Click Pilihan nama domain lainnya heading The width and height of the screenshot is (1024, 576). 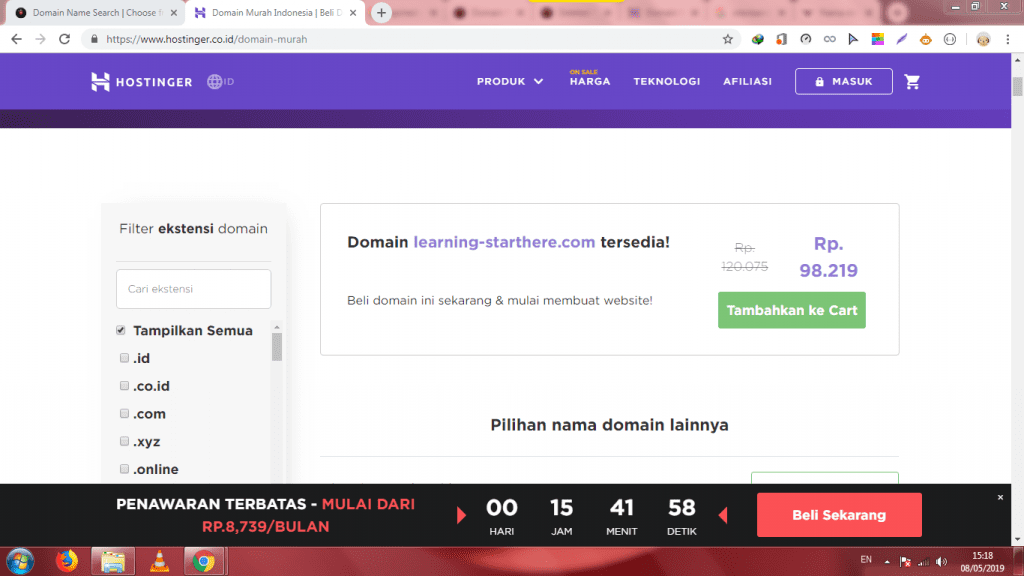(x=609, y=425)
